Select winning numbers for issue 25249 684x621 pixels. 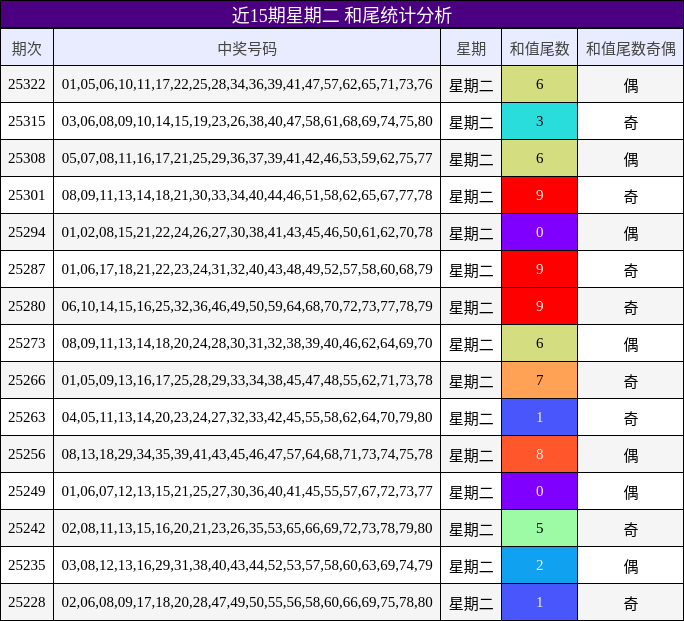pos(247,491)
